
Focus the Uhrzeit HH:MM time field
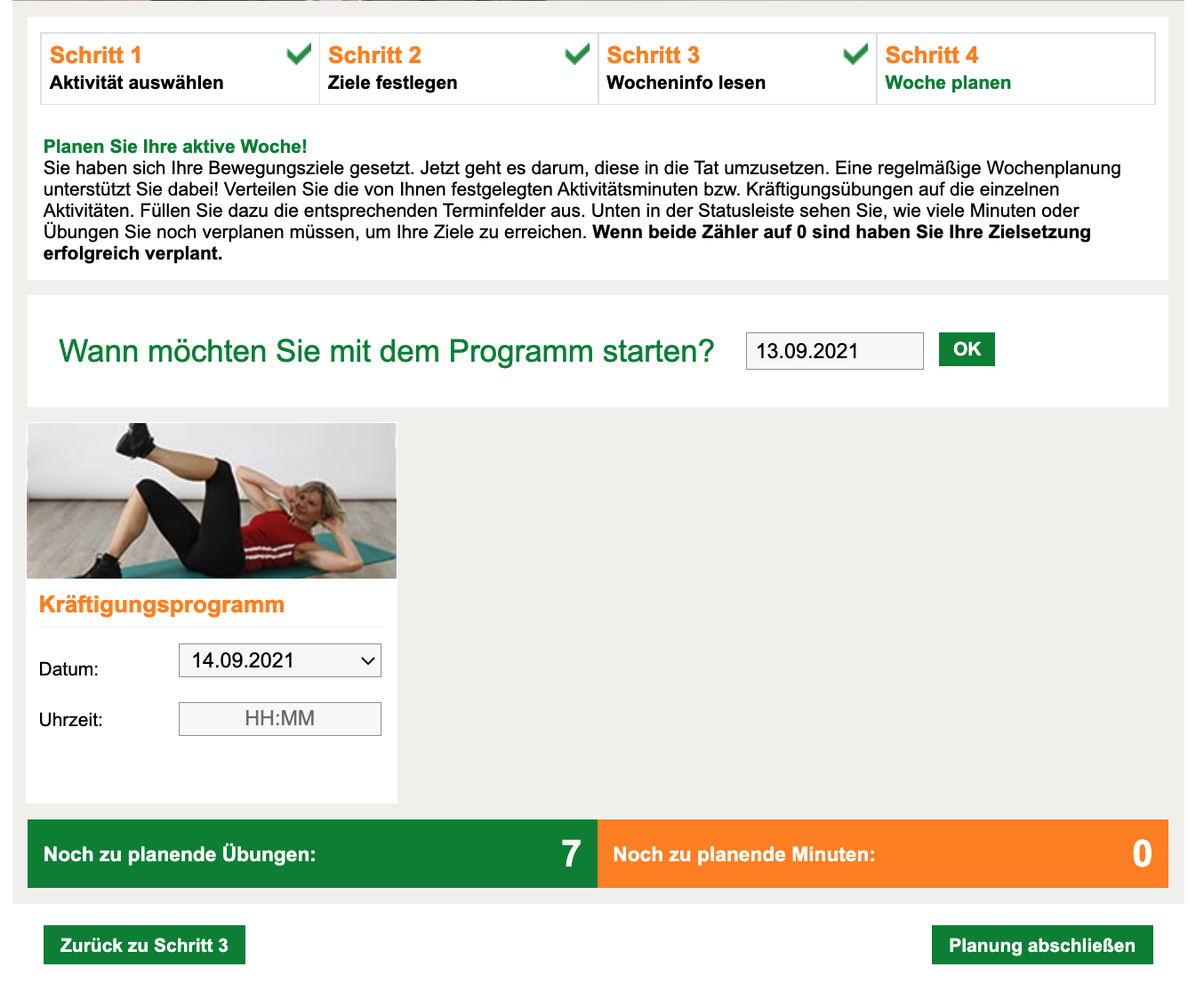point(280,719)
